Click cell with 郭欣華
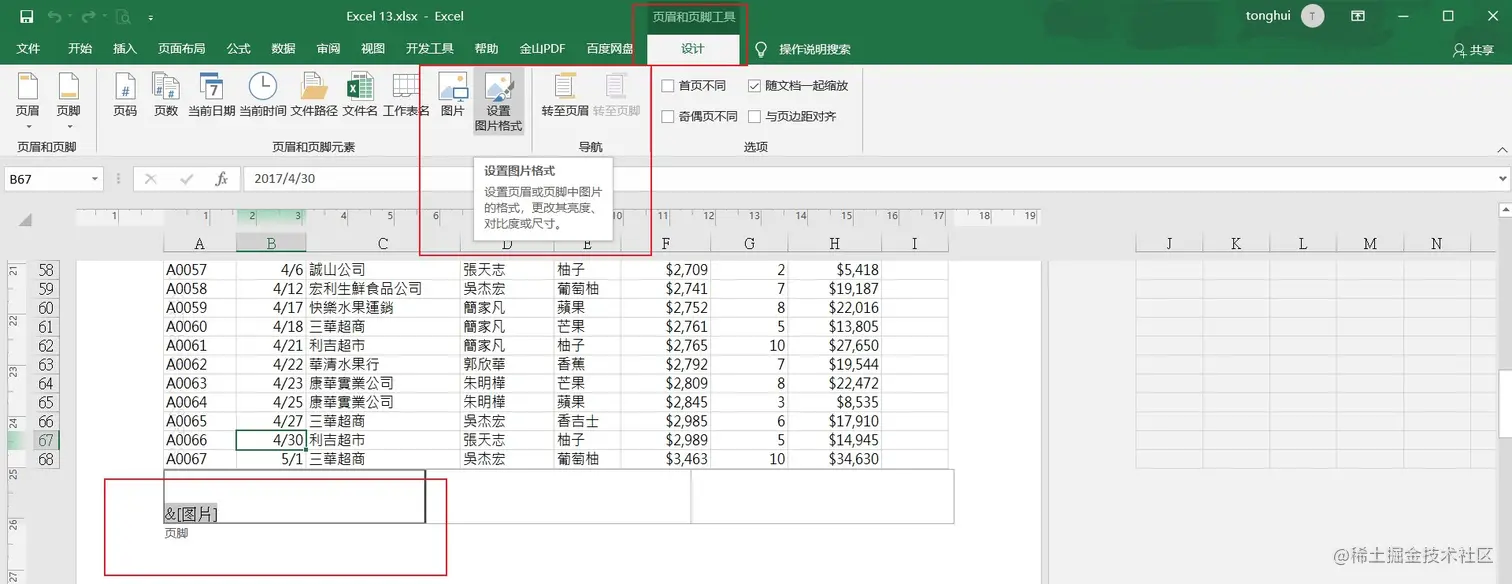Viewport: 1512px width, 584px height. click(x=507, y=364)
